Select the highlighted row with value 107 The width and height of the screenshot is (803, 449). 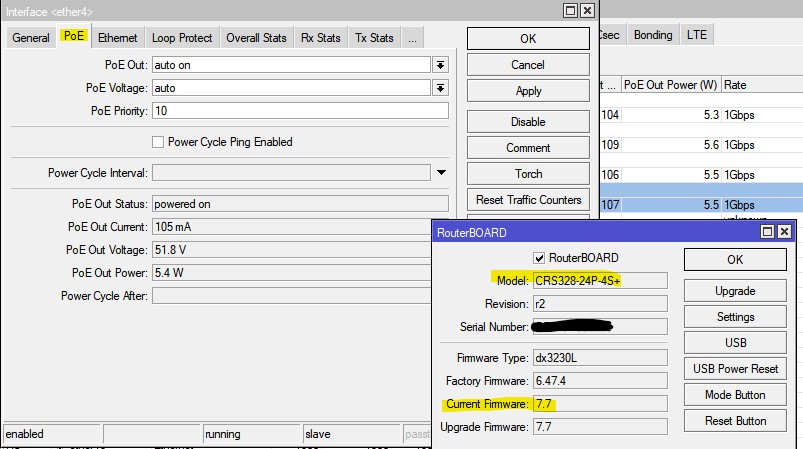point(701,205)
